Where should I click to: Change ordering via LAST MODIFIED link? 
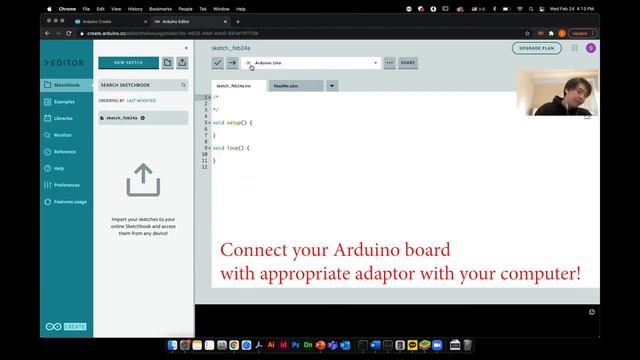point(141,100)
